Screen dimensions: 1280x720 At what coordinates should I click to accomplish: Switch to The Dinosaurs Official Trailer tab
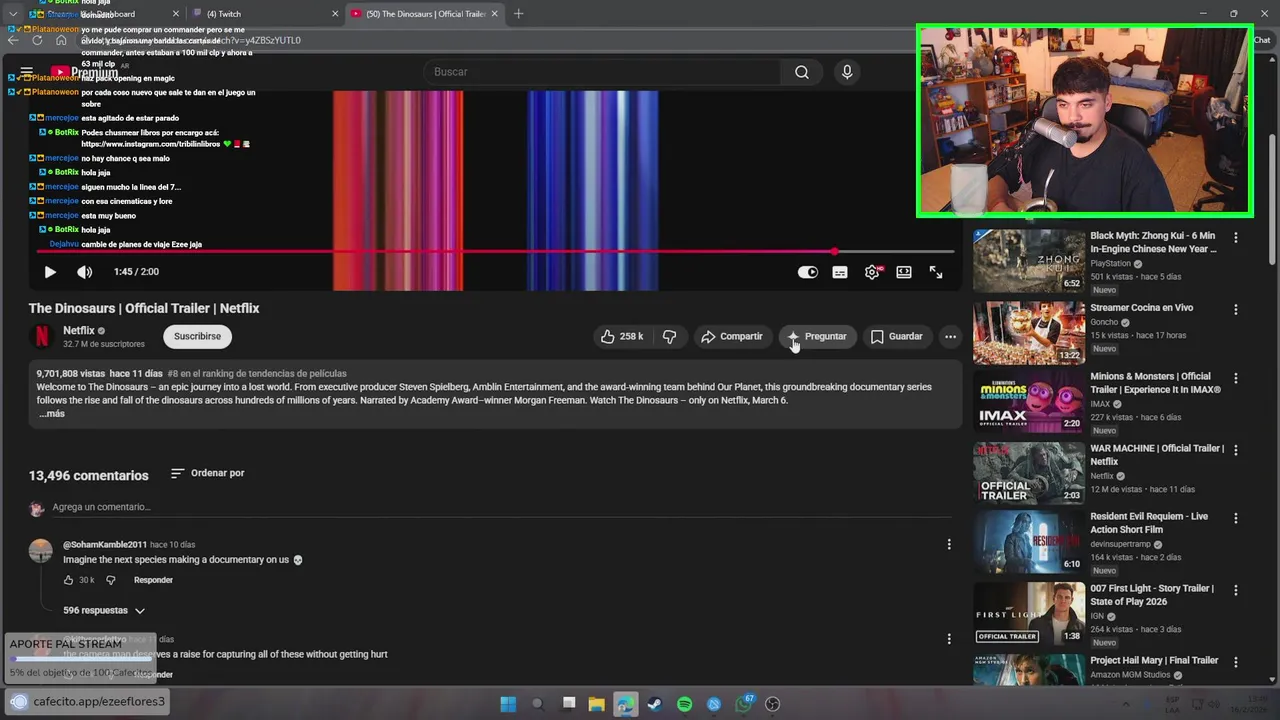(x=424, y=14)
